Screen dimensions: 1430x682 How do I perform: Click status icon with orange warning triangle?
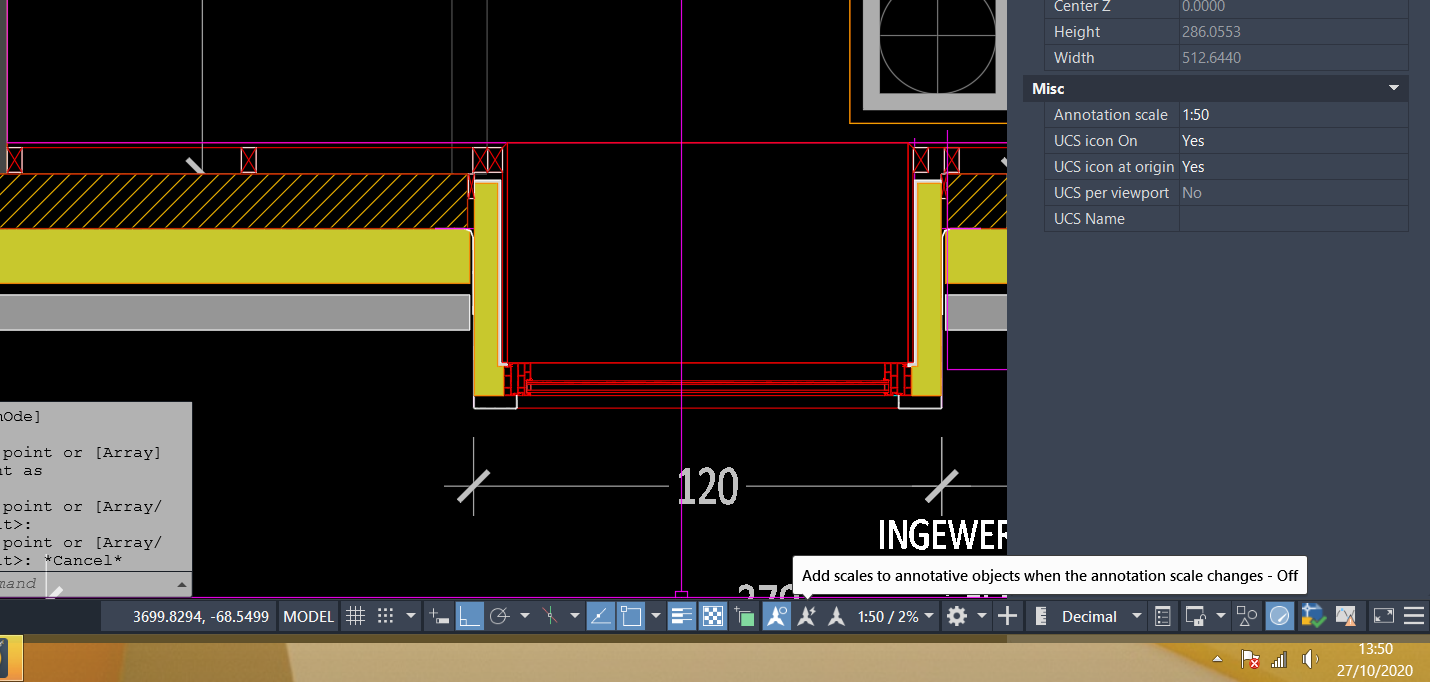point(1346,616)
